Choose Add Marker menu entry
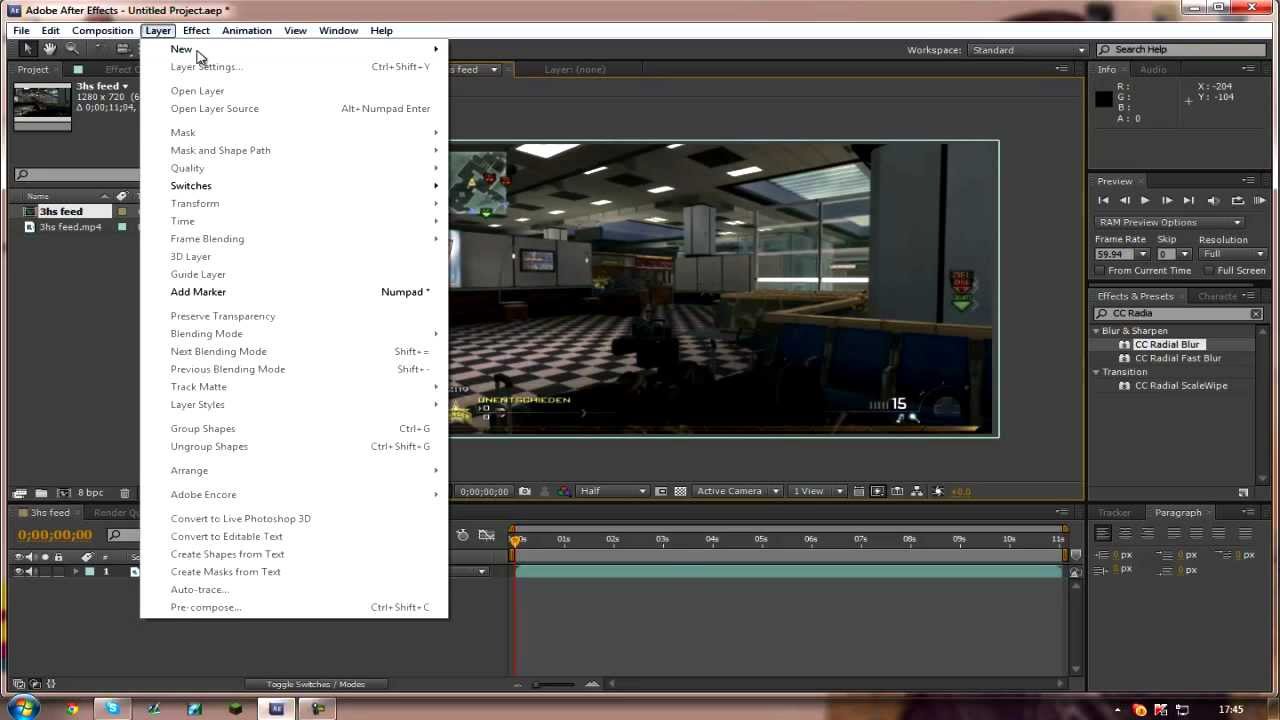This screenshot has height=720, width=1280. click(295, 292)
